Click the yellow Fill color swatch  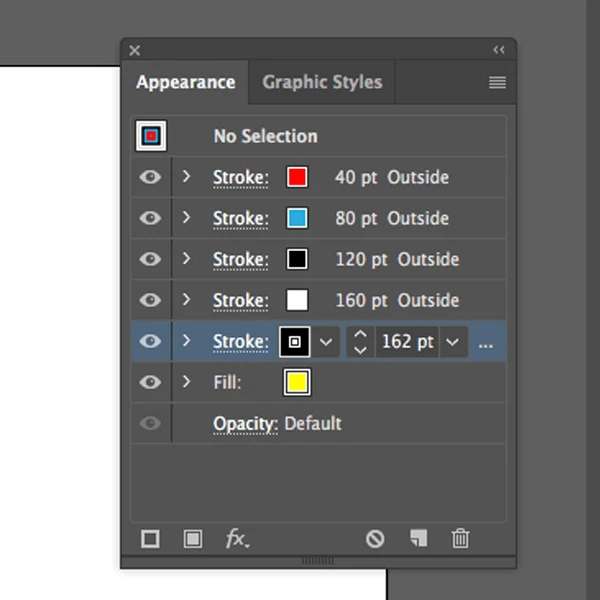pos(296,382)
